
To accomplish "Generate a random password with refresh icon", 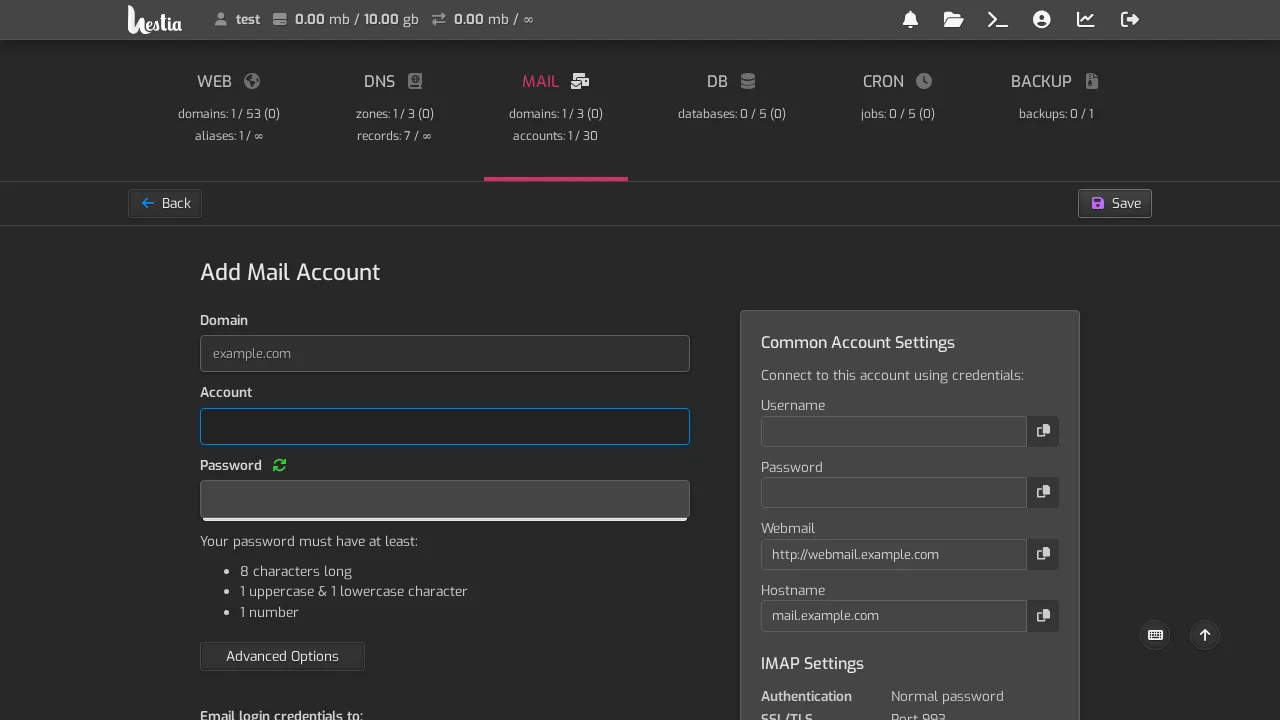I will pos(279,465).
